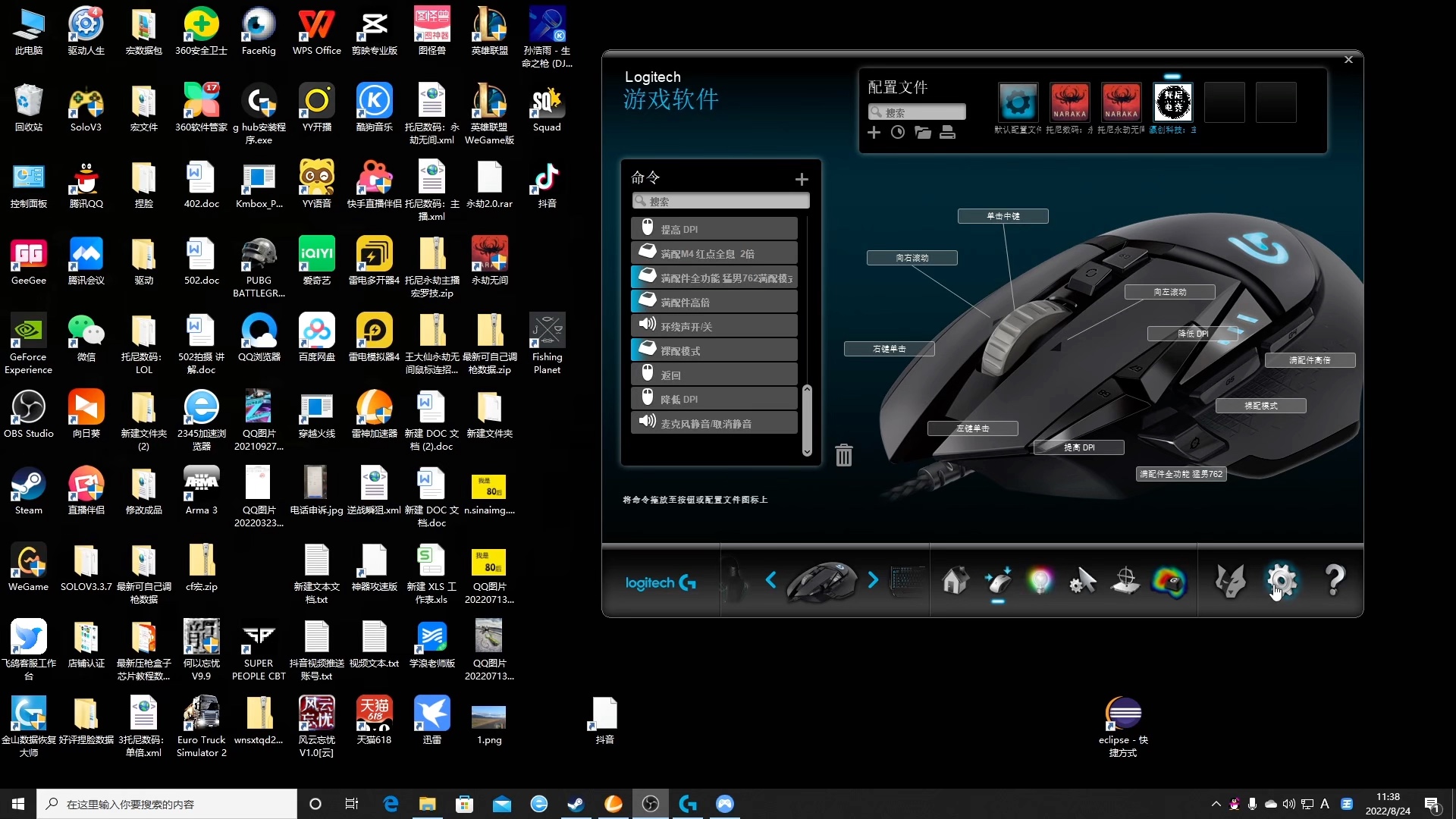Select the 提高 DPI command
1456x819 pixels.
point(714,229)
